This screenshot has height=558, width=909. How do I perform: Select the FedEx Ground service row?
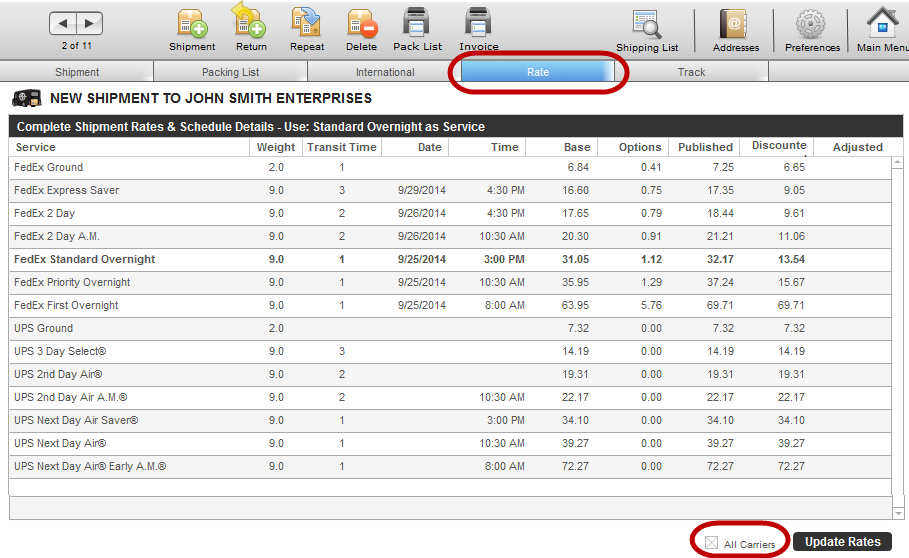(450, 167)
